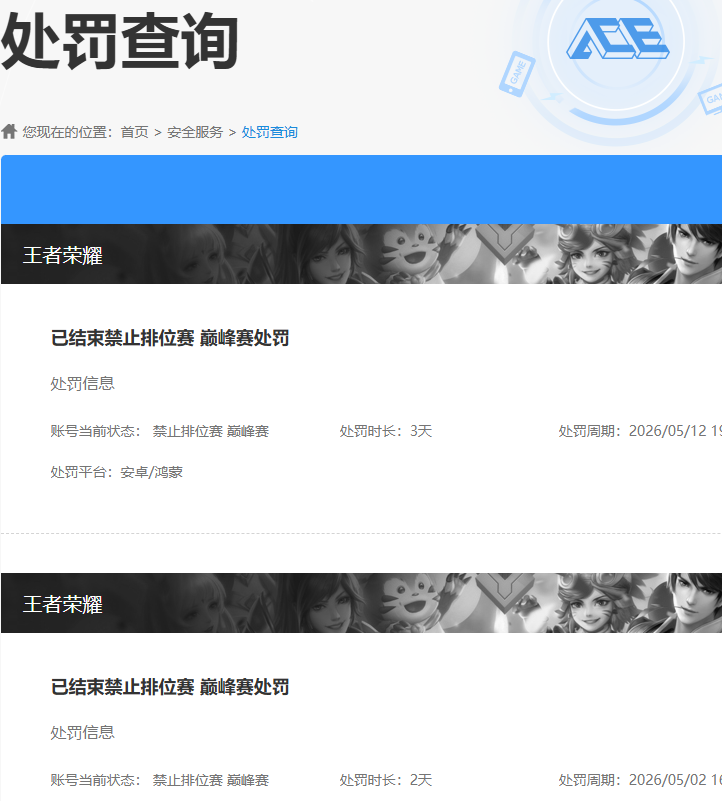Click the 处罚查询 page heading
This screenshot has width=722, height=801.
click(x=120, y=42)
